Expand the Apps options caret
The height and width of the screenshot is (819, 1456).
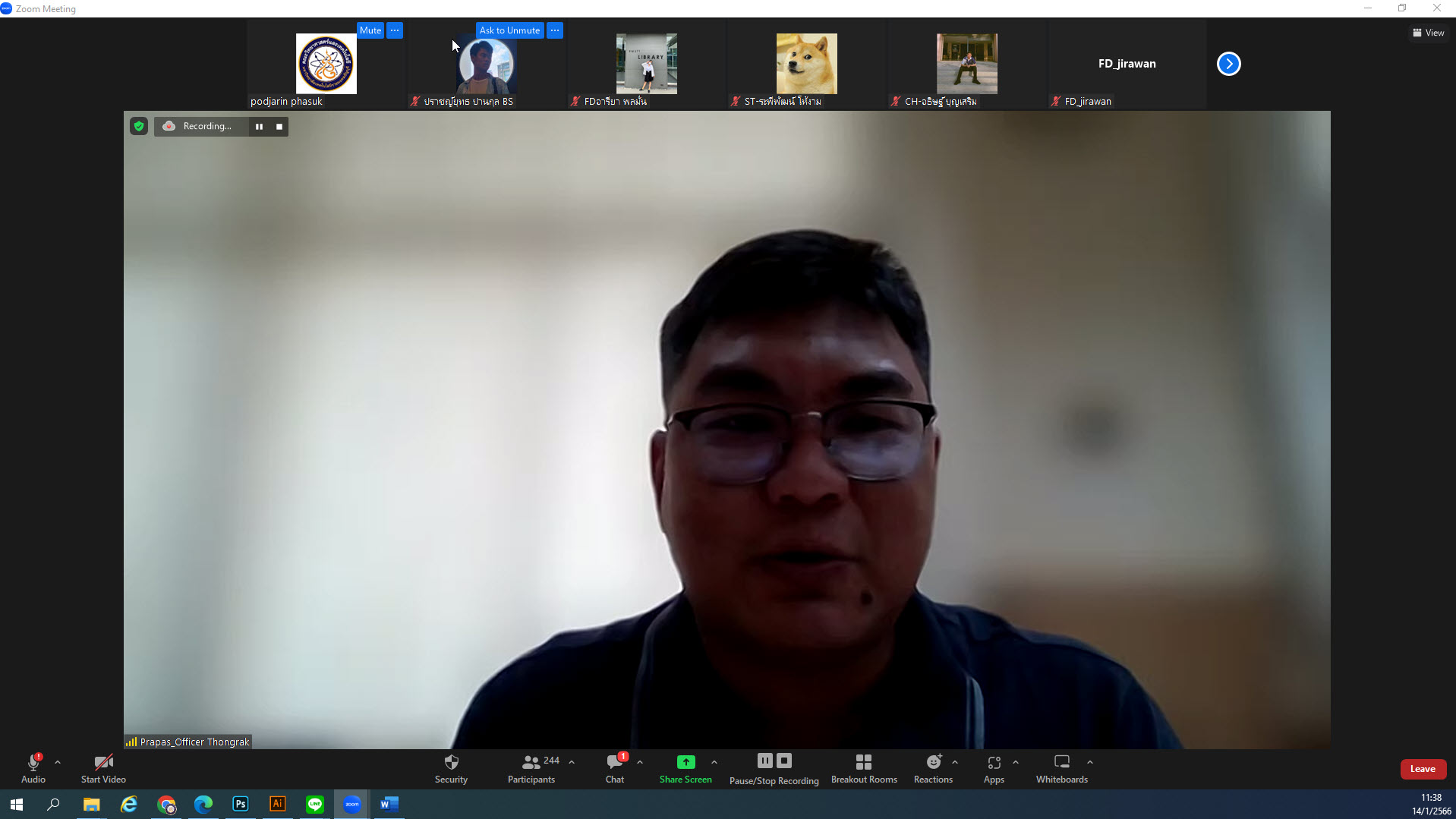point(1016,762)
